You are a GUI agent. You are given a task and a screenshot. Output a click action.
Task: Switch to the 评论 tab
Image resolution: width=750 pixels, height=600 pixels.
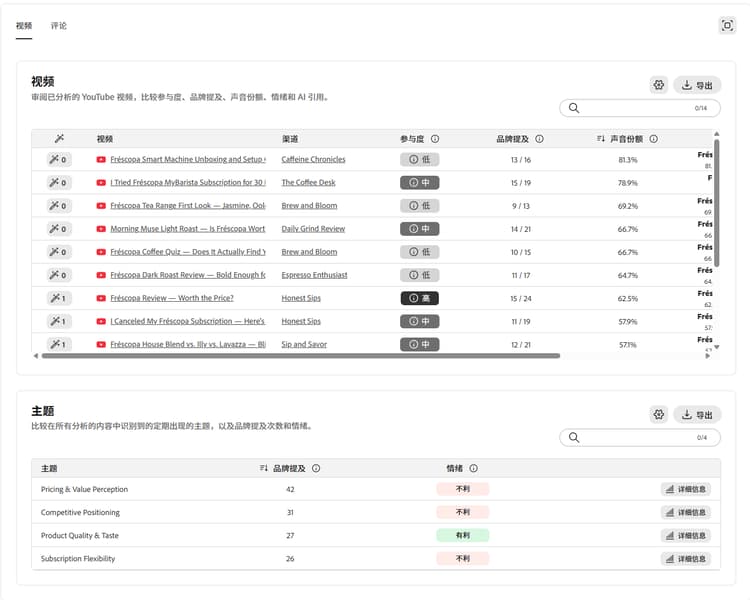[58, 26]
